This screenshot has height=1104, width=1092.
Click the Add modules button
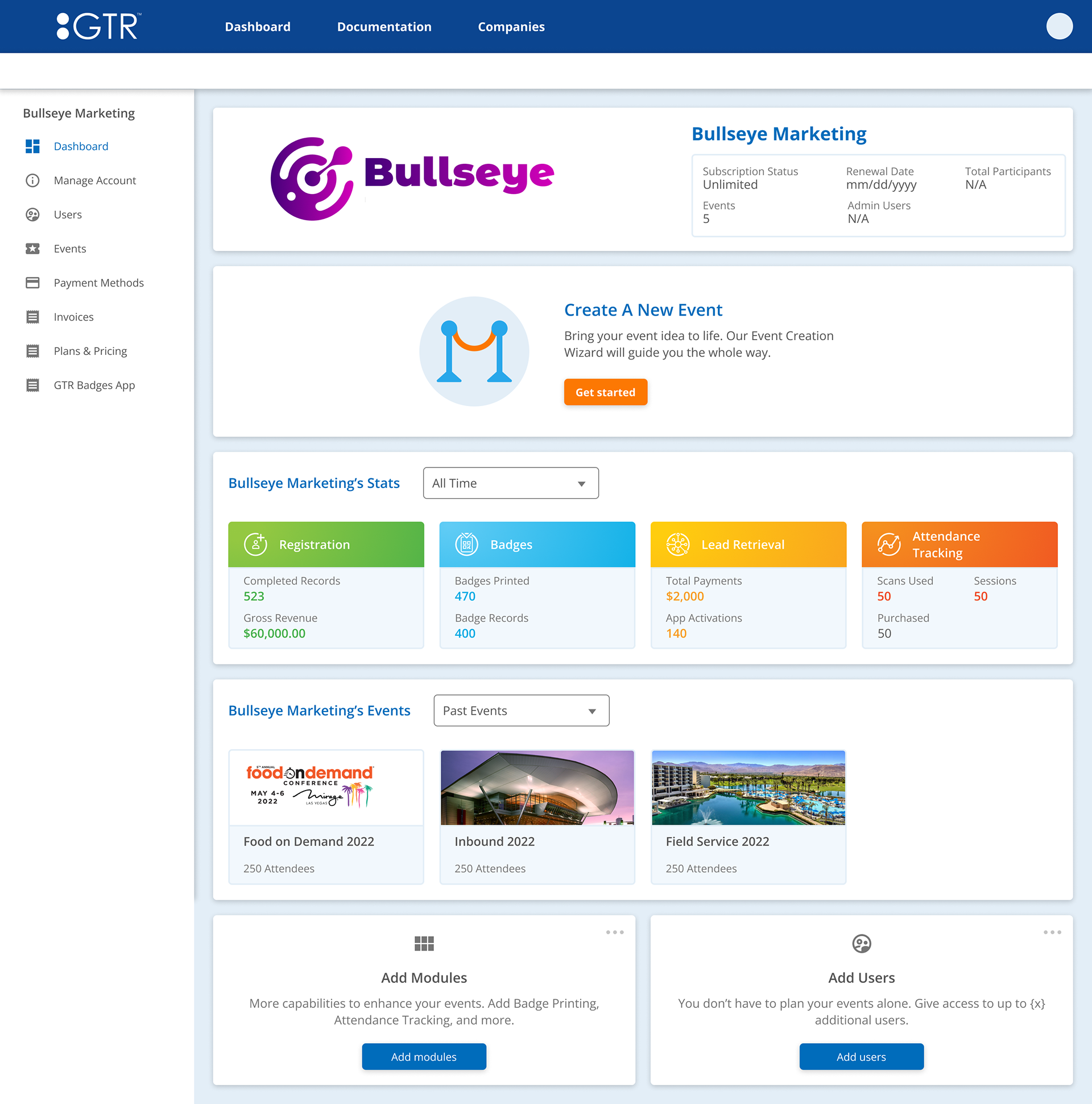[x=424, y=1057]
